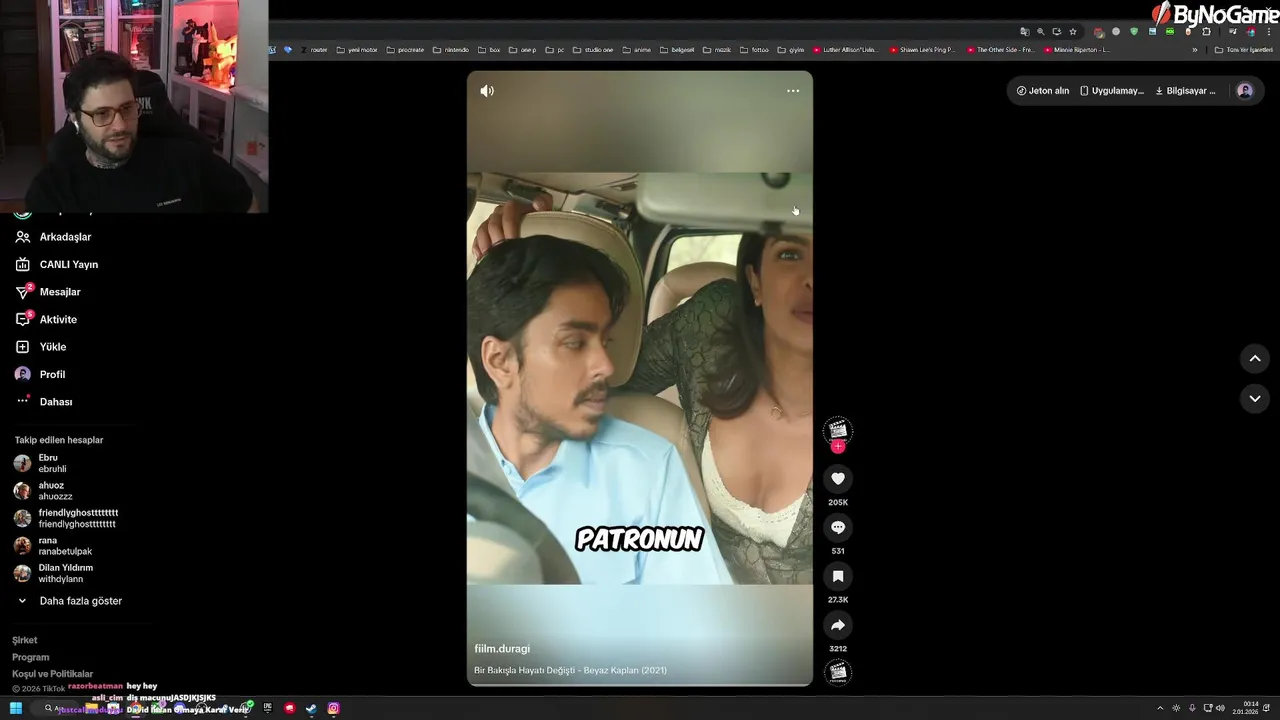
Task: Click video caption Bir Bakışla Hayatı Değişti
Action: click(570, 670)
